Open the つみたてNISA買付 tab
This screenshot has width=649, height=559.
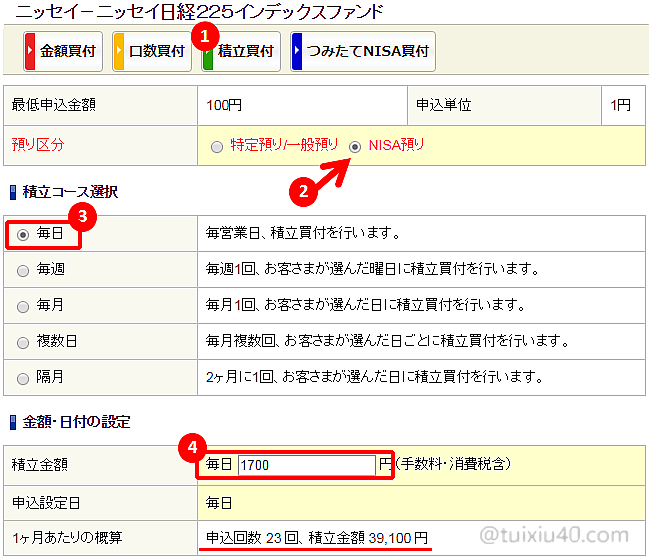pyautogui.click(x=363, y=51)
